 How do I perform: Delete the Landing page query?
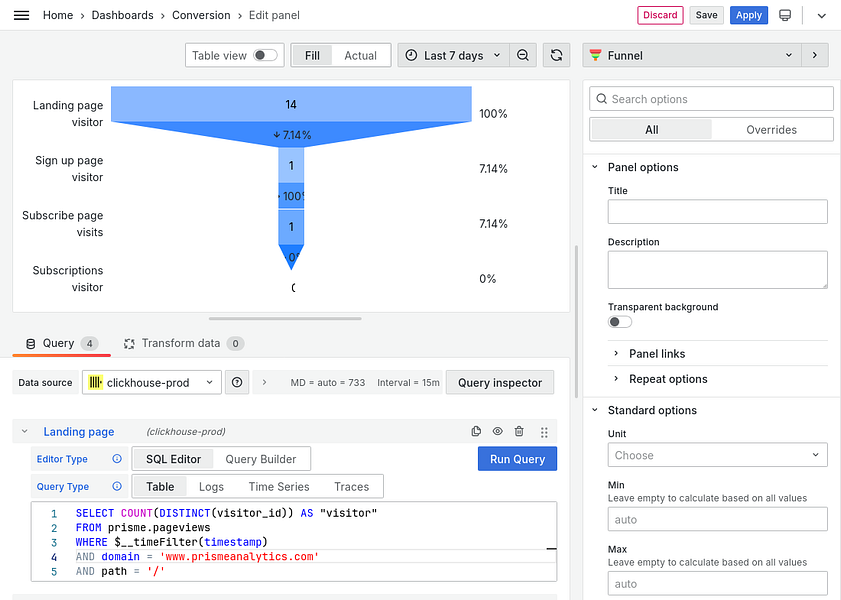(519, 431)
